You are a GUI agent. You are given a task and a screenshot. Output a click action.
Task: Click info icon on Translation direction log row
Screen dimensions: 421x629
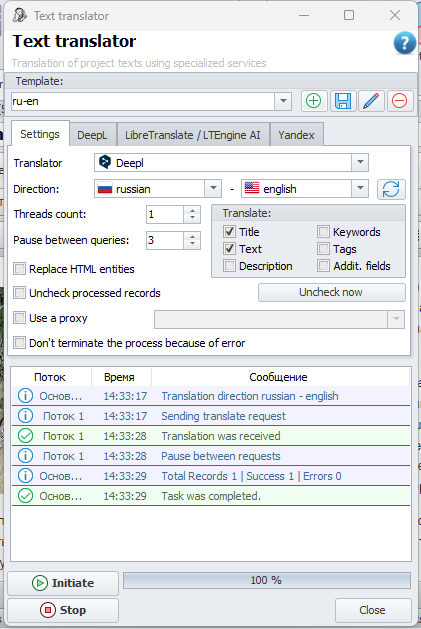pyautogui.click(x=25, y=396)
